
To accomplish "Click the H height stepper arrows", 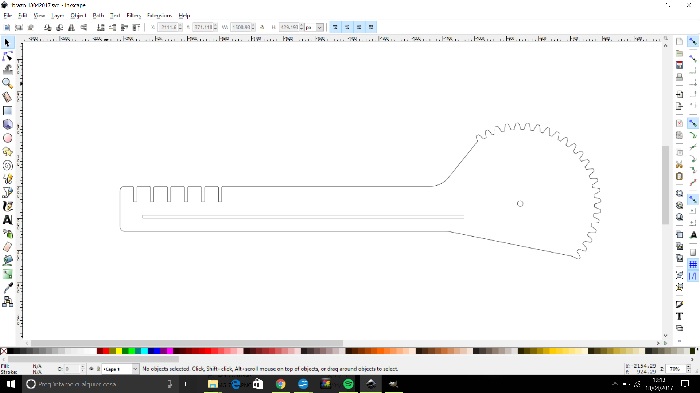I will pyautogui.click(x=301, y=27).
